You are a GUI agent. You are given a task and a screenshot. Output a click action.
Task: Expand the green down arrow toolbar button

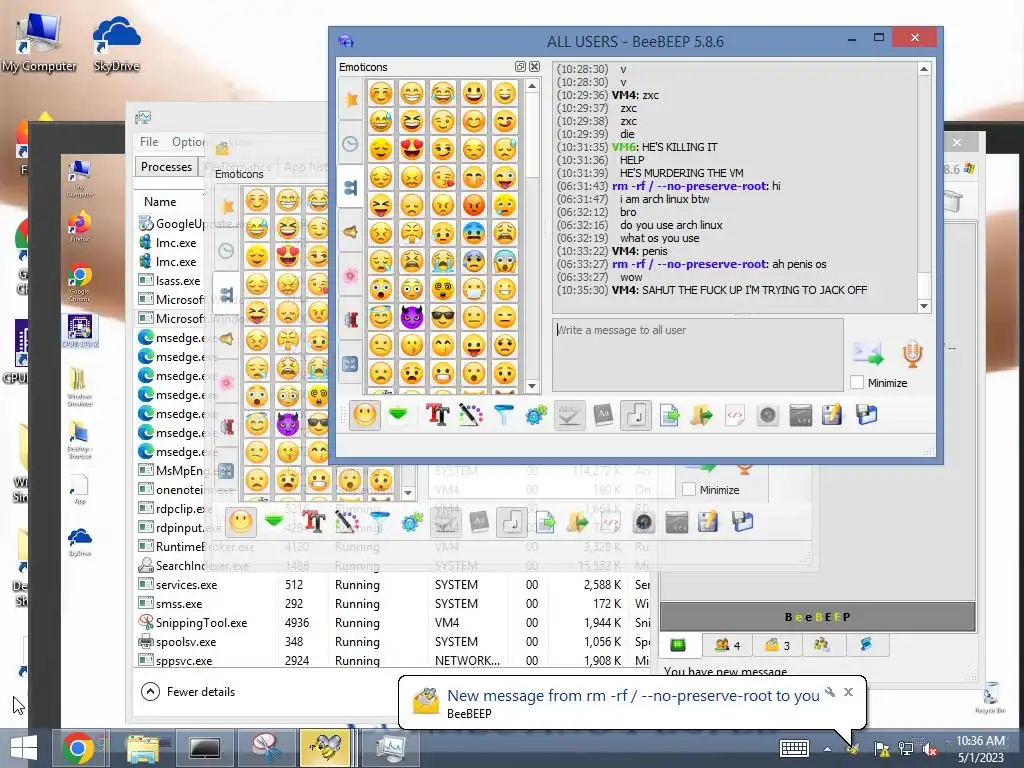point(398,415)
